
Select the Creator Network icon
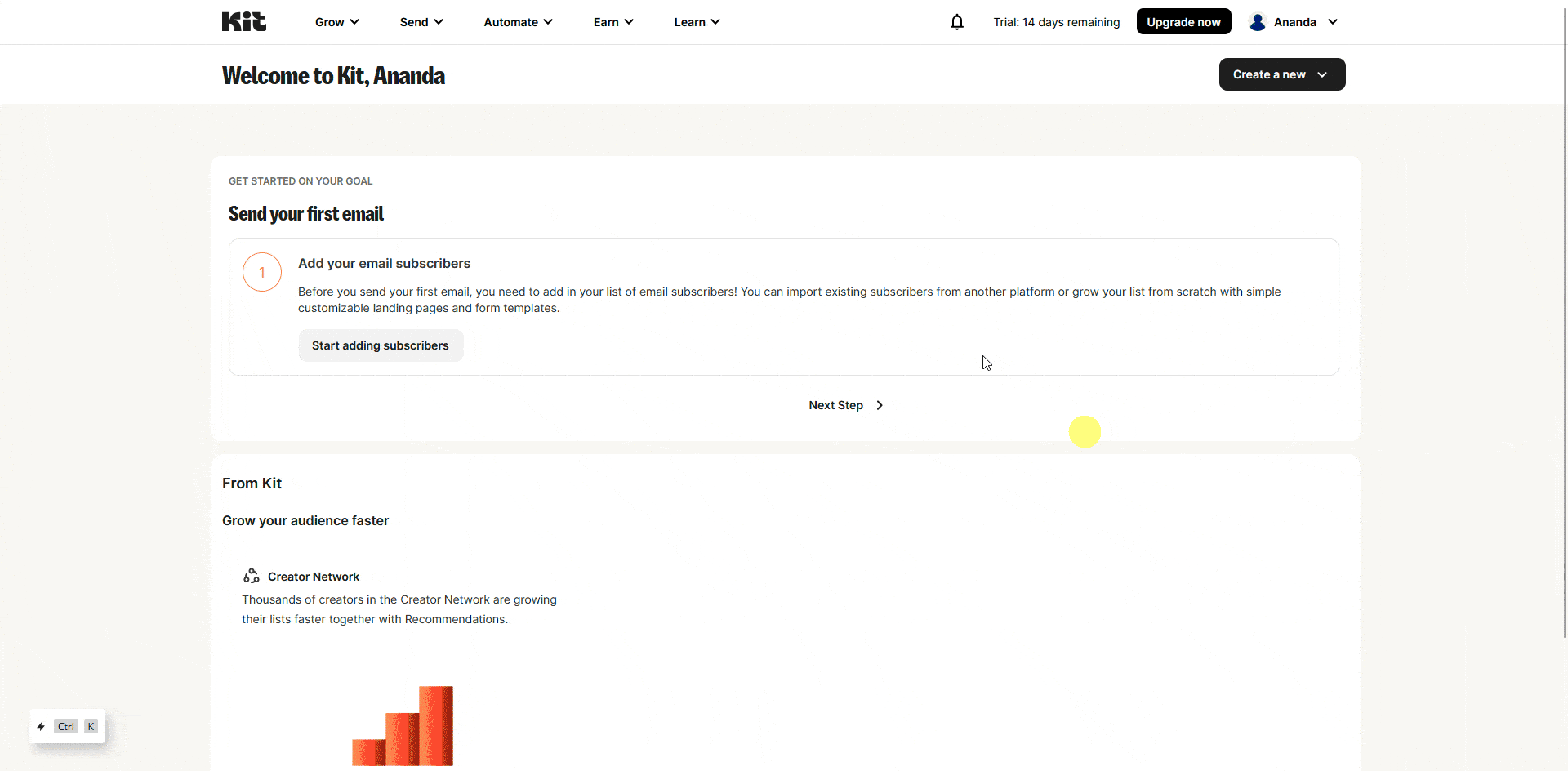pyautogui.click(x=252, y=576)
